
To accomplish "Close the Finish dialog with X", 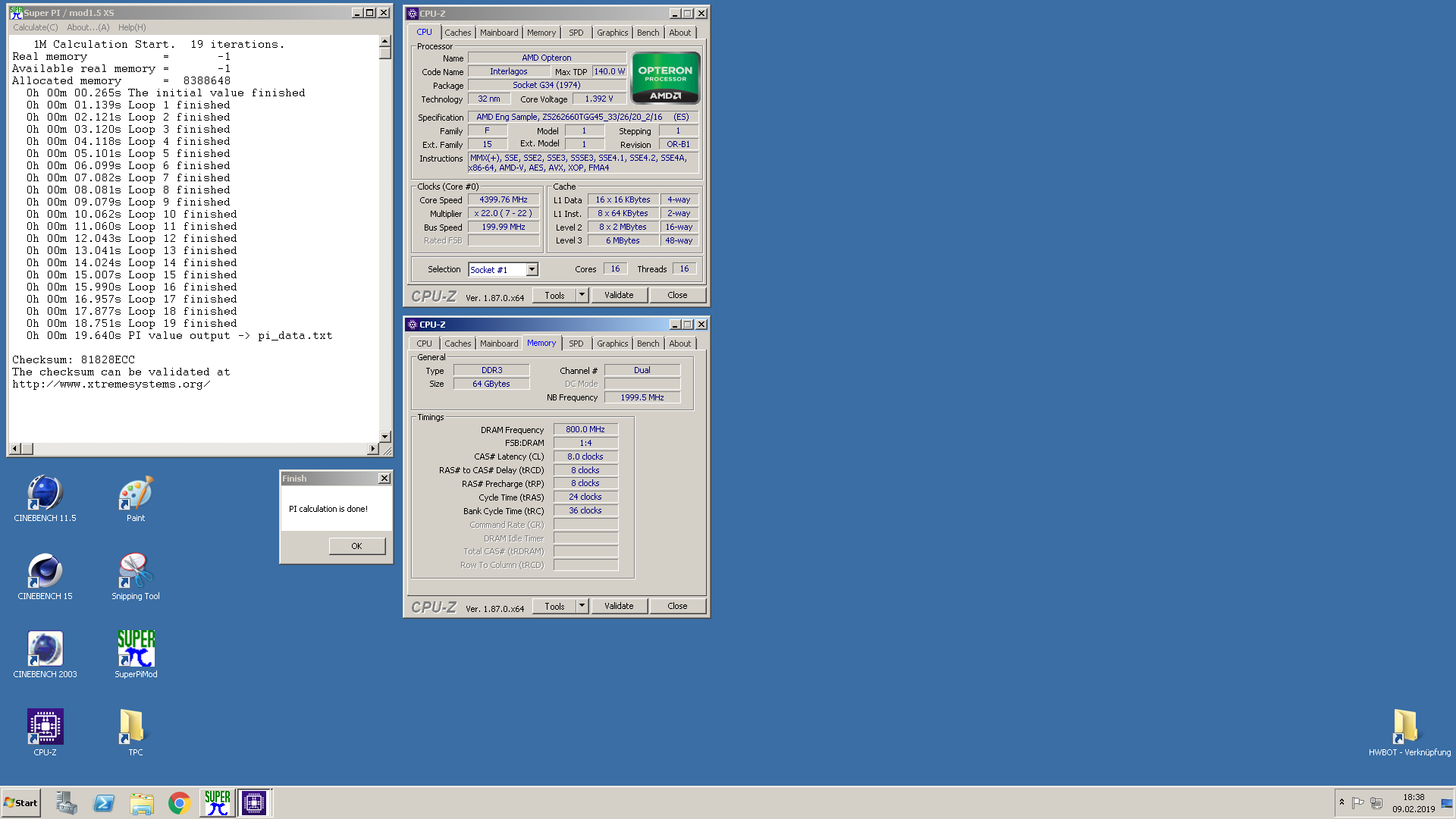I will point(384,479).
